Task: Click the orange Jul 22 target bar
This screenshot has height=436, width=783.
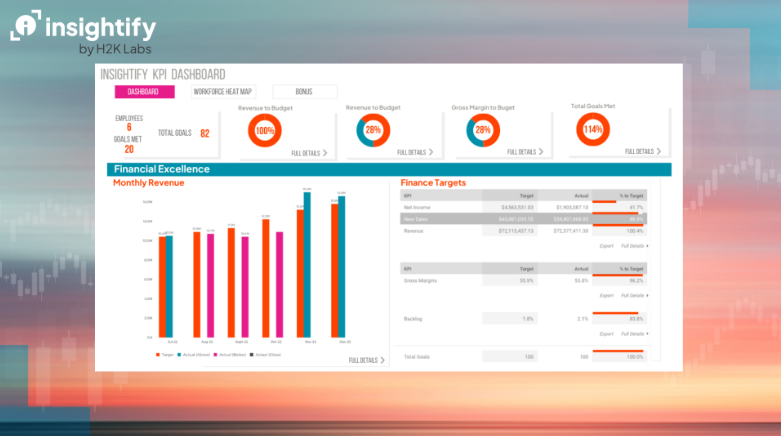Action: click(162, 287)
